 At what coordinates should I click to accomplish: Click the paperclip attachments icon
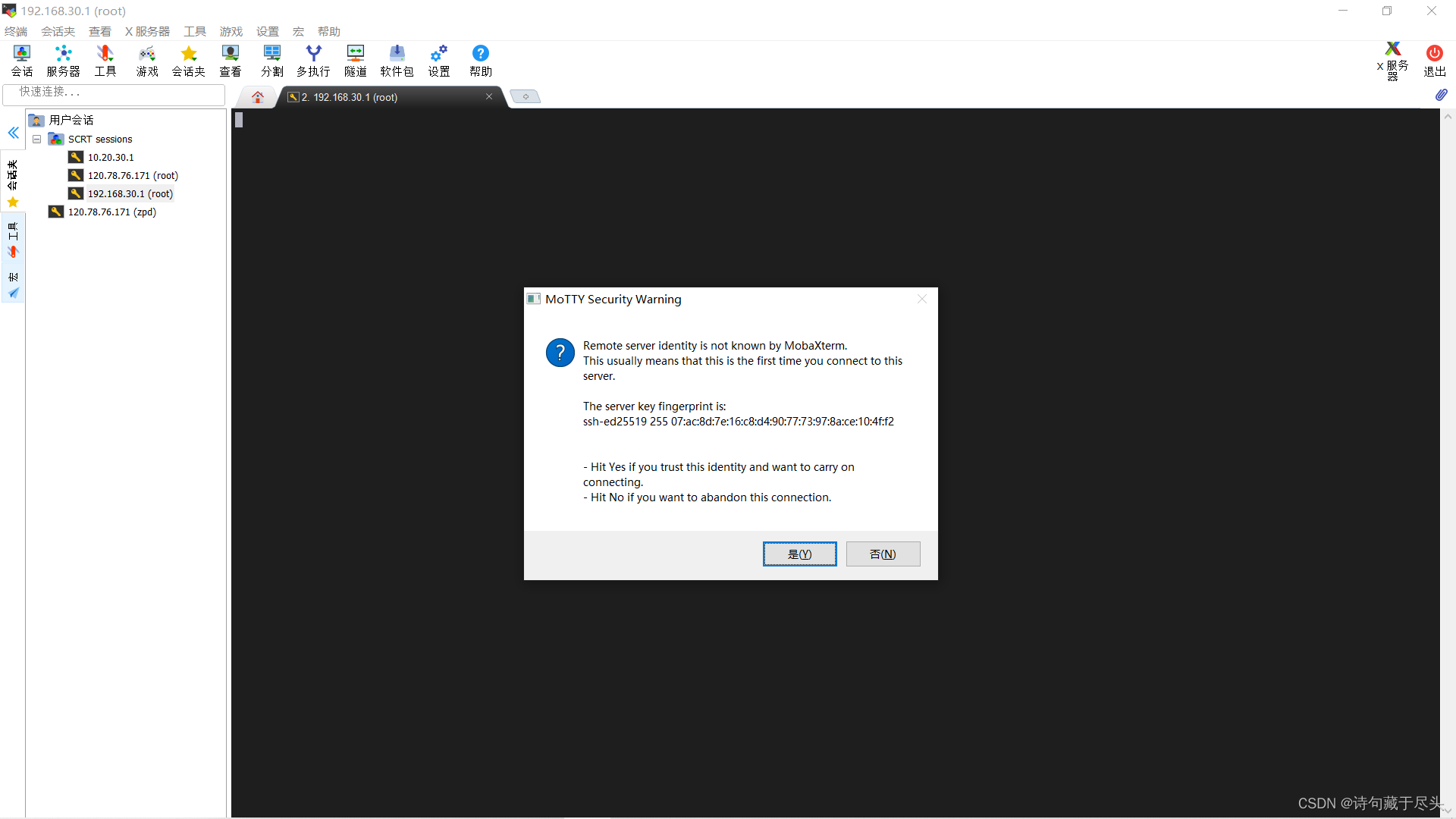(1442, 95)
